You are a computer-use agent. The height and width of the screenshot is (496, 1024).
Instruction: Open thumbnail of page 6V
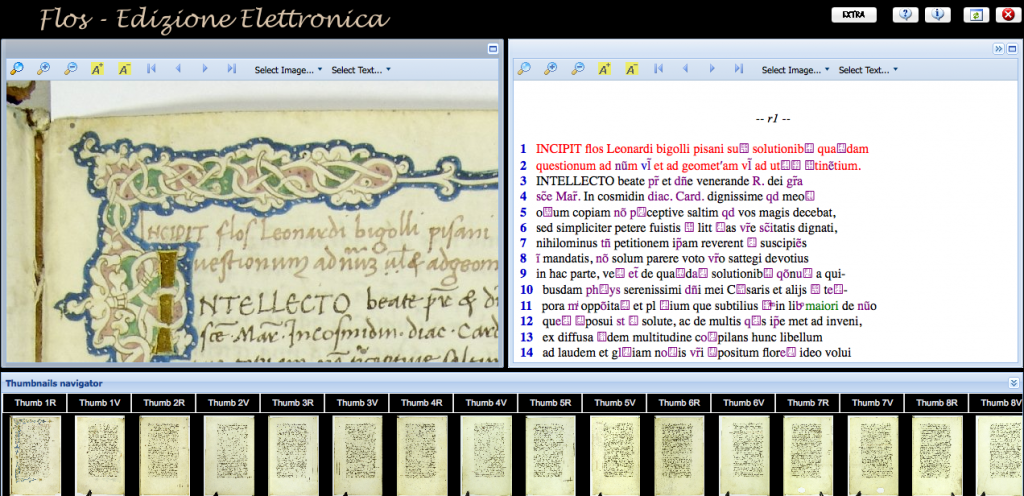point(744,455)
